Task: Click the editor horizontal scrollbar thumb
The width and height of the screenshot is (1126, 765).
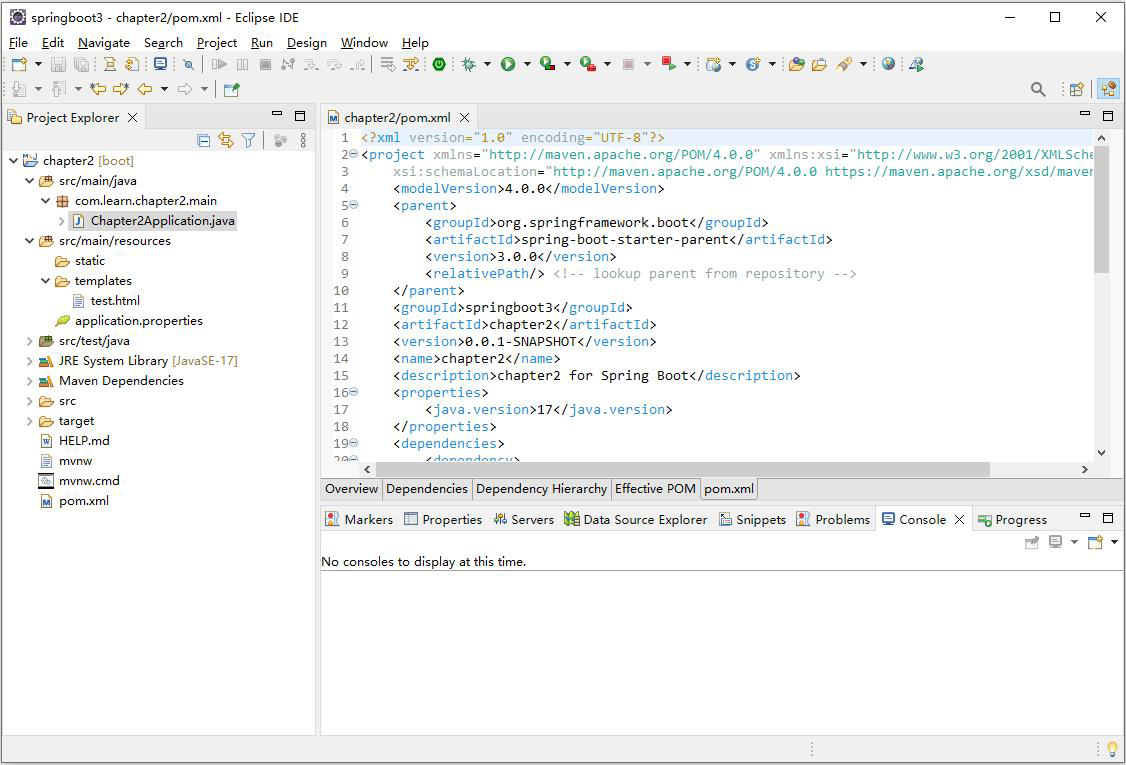Action: pos(682,470)
